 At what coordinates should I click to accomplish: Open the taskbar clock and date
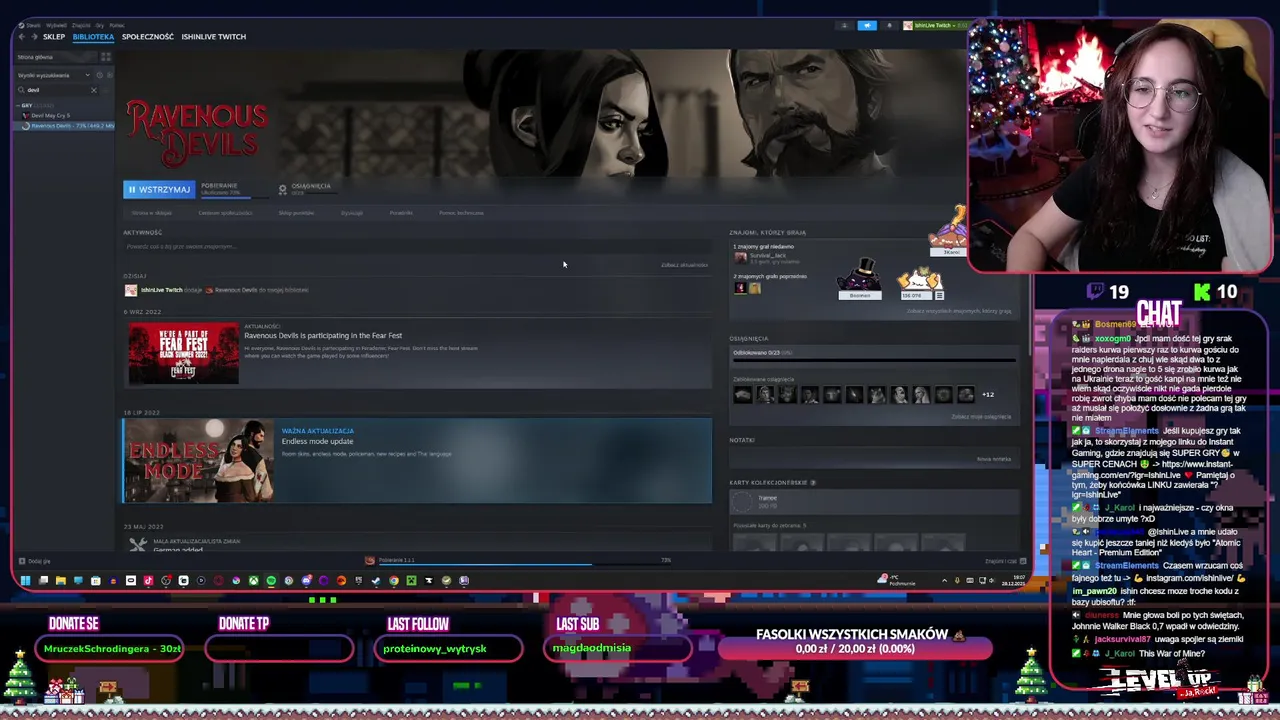1013,580
